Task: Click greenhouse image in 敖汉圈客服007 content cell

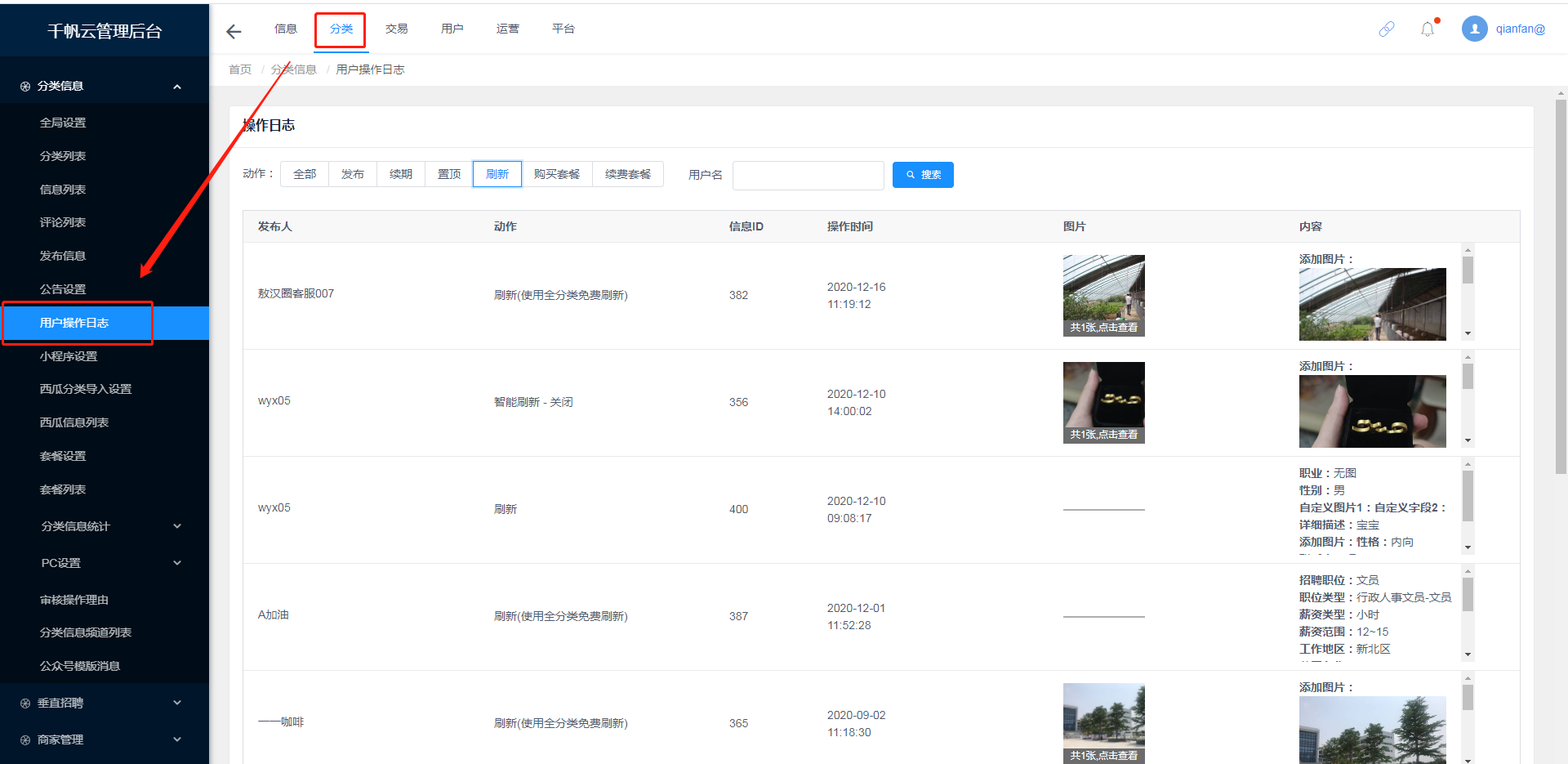Action: click(1373, 305)
